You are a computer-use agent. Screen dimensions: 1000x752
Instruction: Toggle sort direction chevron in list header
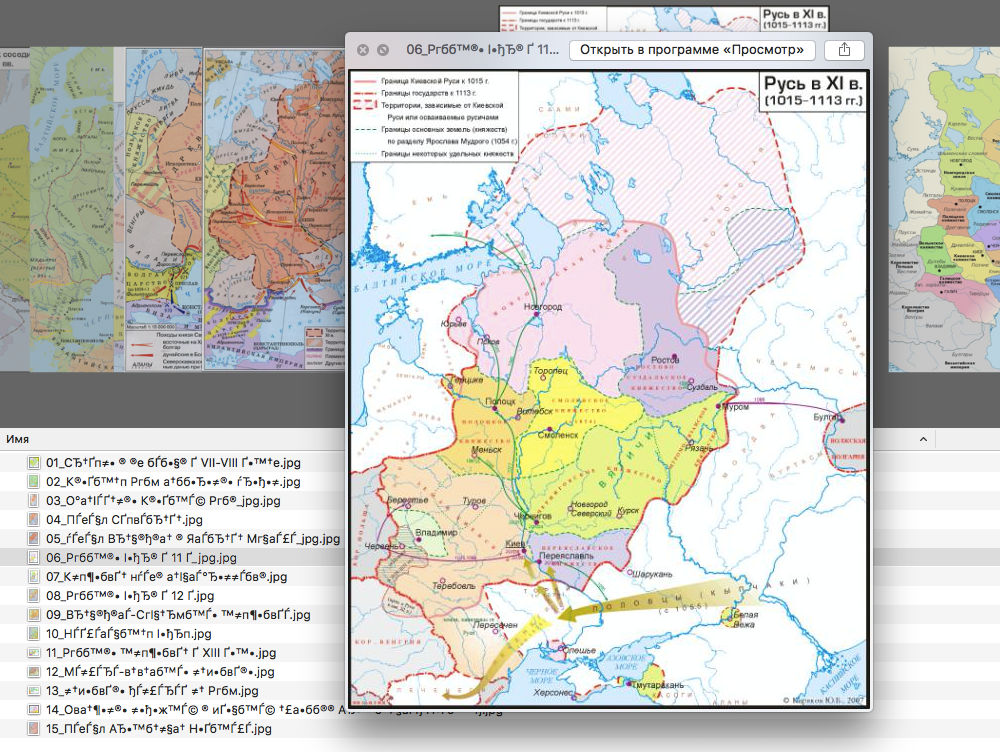(923, 439)
